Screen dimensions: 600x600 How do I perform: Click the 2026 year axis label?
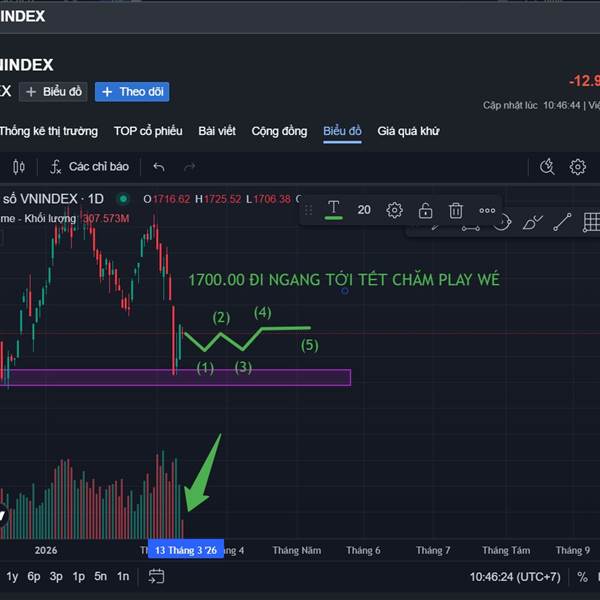point(46,550)
